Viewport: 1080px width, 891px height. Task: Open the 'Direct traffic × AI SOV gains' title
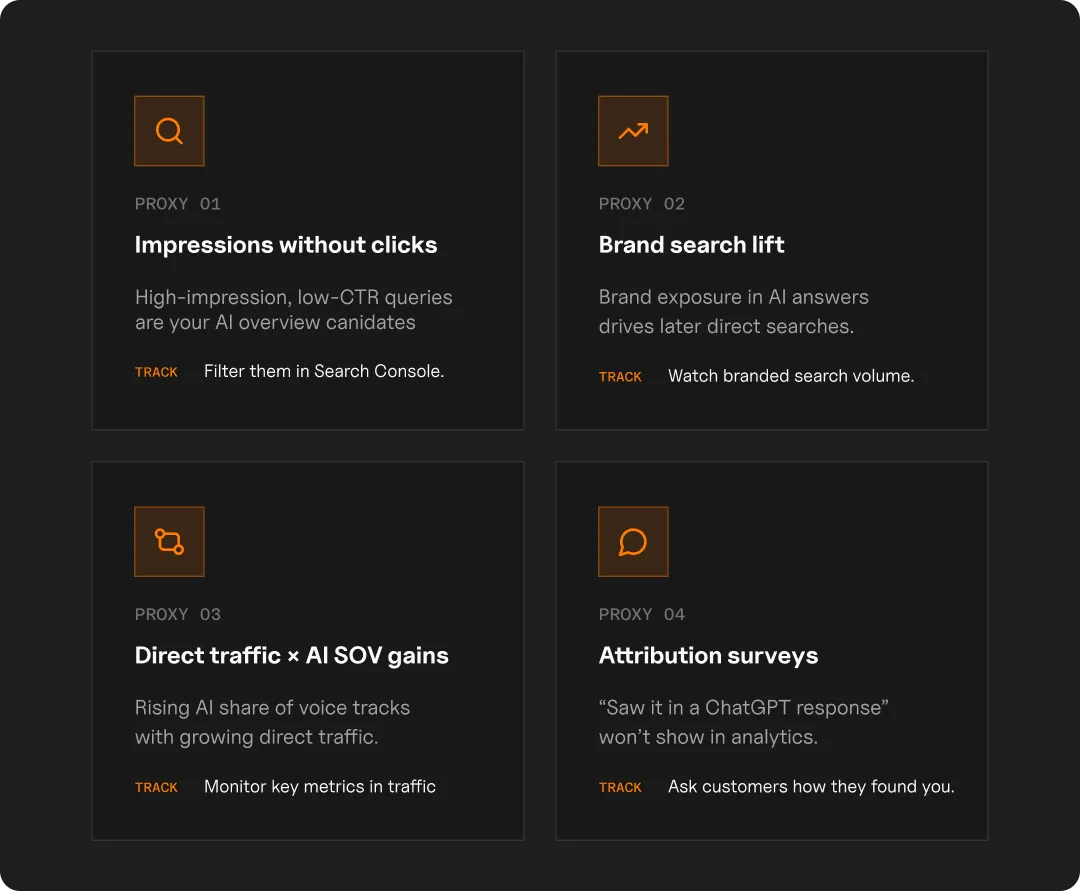[291, 656]
